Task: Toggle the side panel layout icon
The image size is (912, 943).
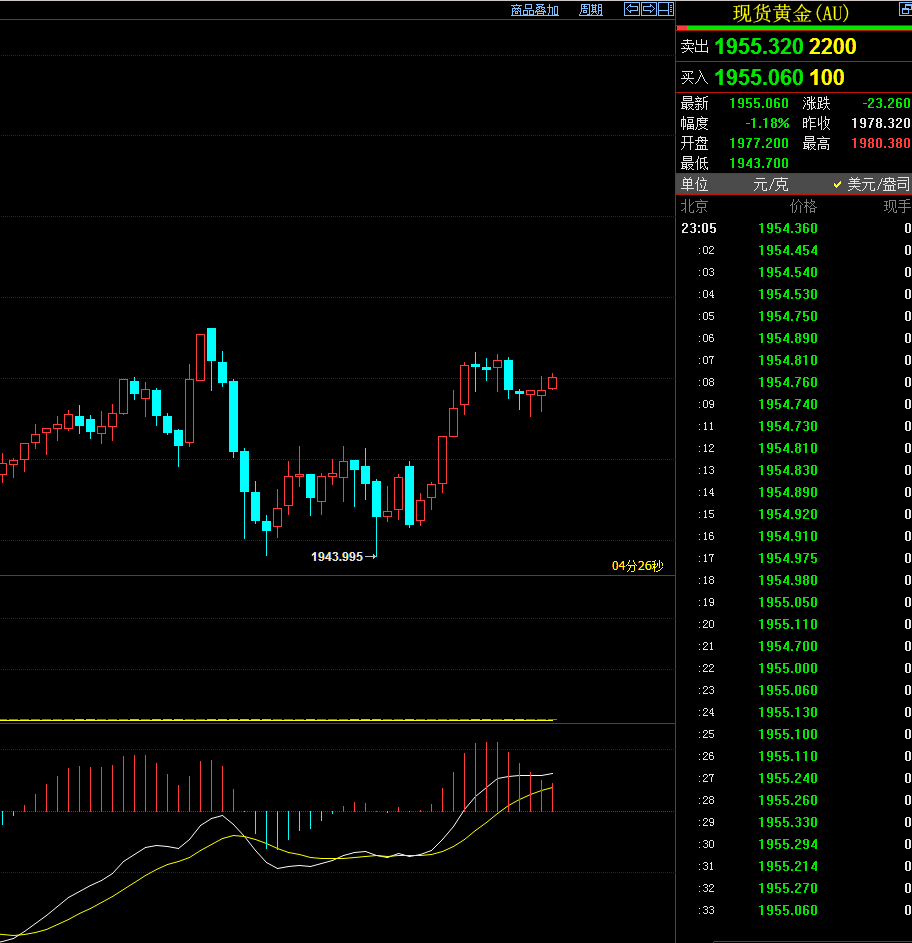Action: 665,9
